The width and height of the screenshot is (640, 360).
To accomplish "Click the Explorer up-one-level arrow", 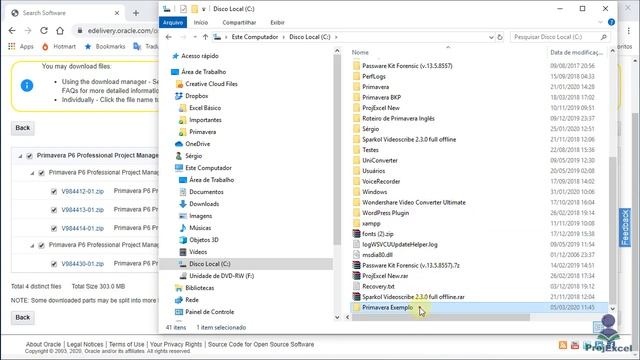I will (x=205, y=37).
